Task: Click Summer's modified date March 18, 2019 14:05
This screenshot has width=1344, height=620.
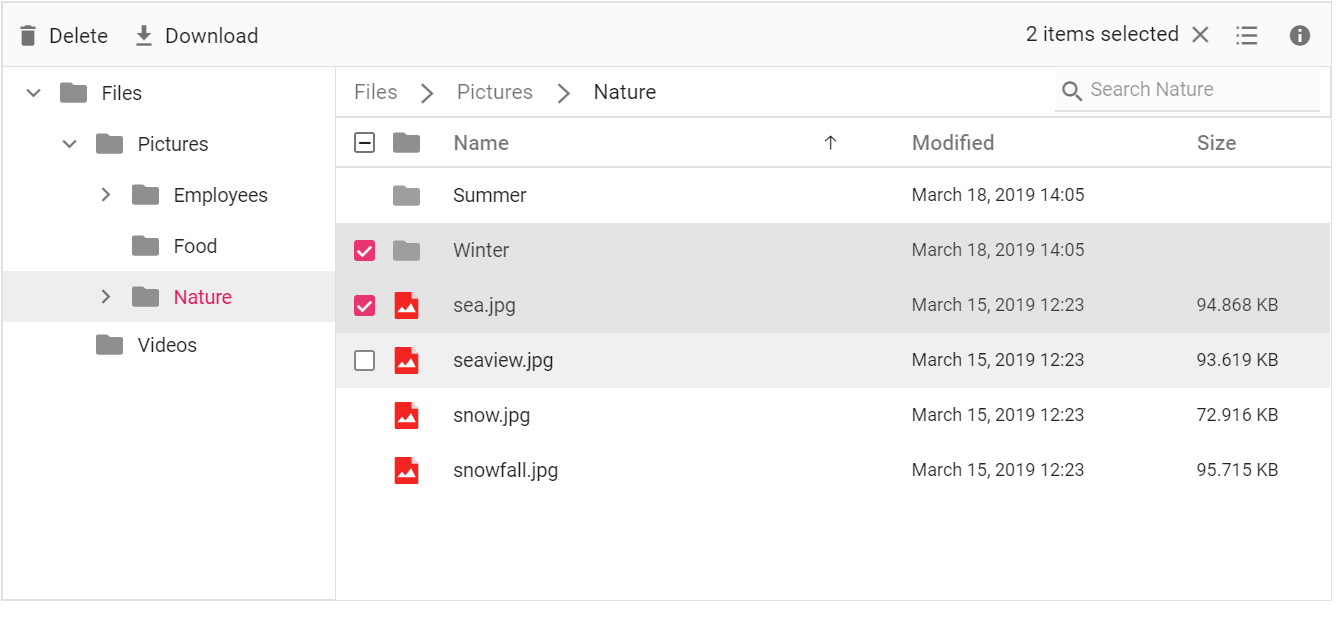Action: point(998,195)
